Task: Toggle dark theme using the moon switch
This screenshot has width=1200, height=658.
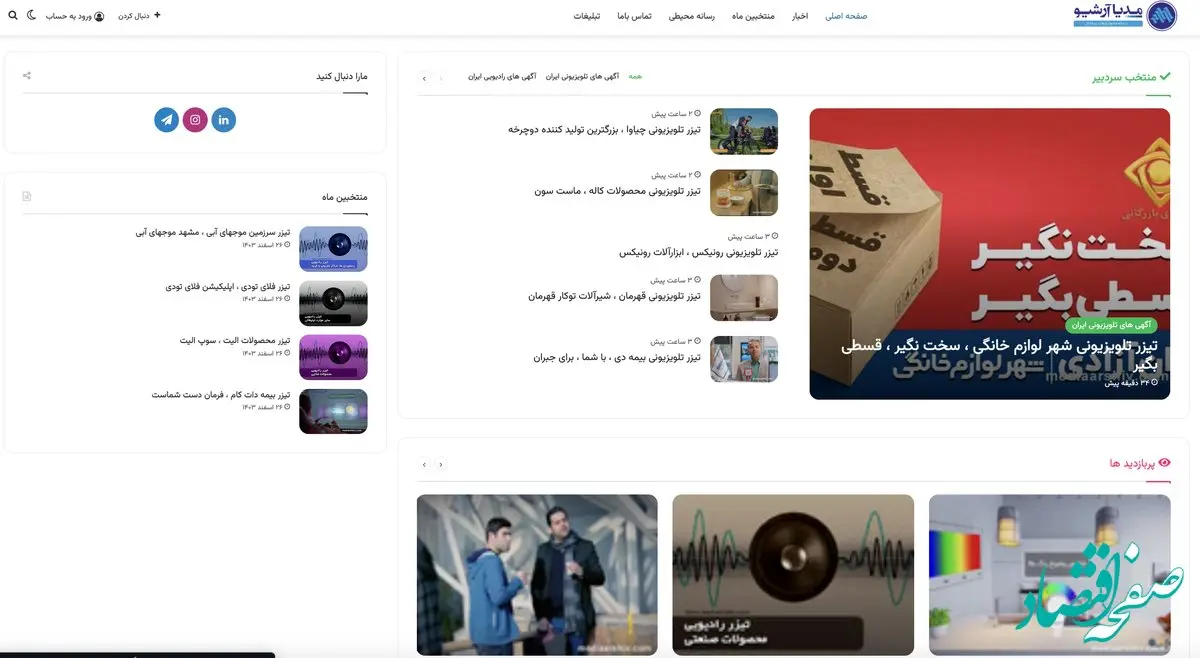Action: coord(31,16)
